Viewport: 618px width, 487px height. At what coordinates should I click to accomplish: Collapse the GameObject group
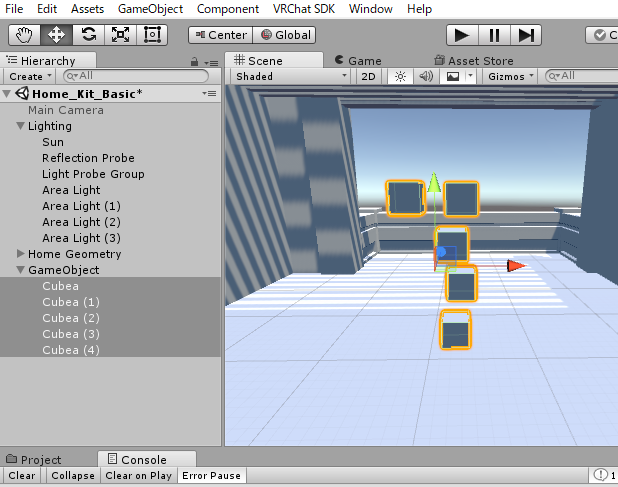20,270
